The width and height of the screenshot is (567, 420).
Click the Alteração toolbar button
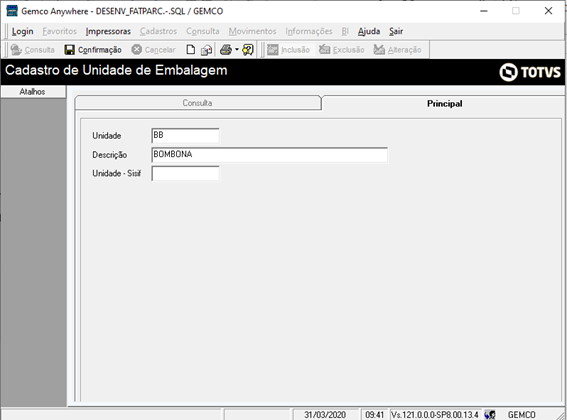tap(397, 50)
